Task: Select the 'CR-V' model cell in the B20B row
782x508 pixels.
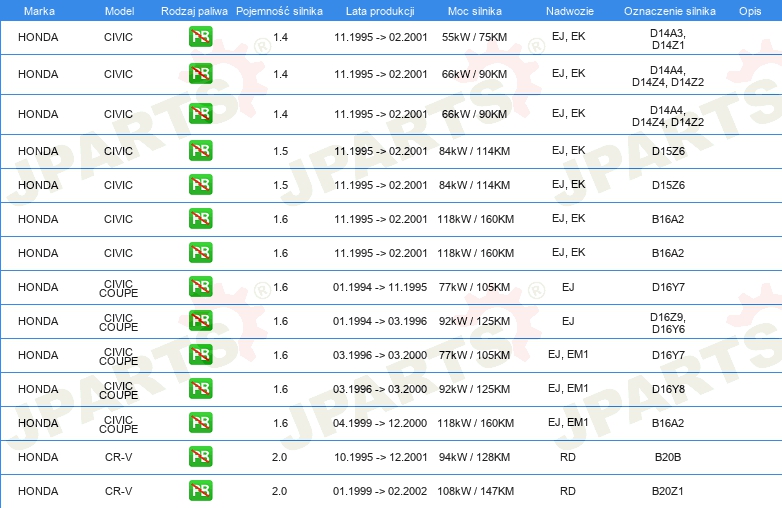Action: (x=118, y=457)
